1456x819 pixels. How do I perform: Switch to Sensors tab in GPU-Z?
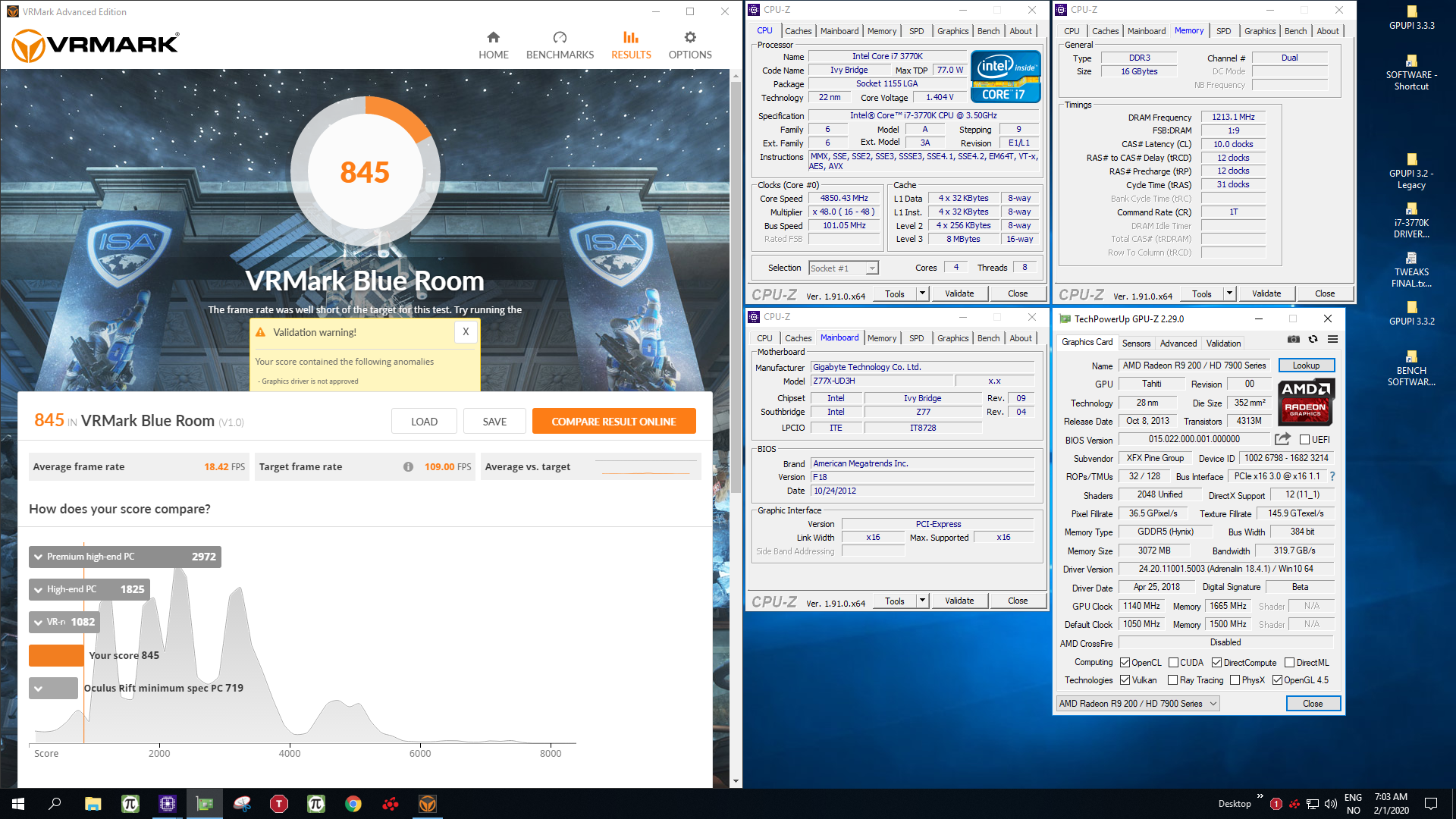pyautogui.click(x=1136, y=344)
